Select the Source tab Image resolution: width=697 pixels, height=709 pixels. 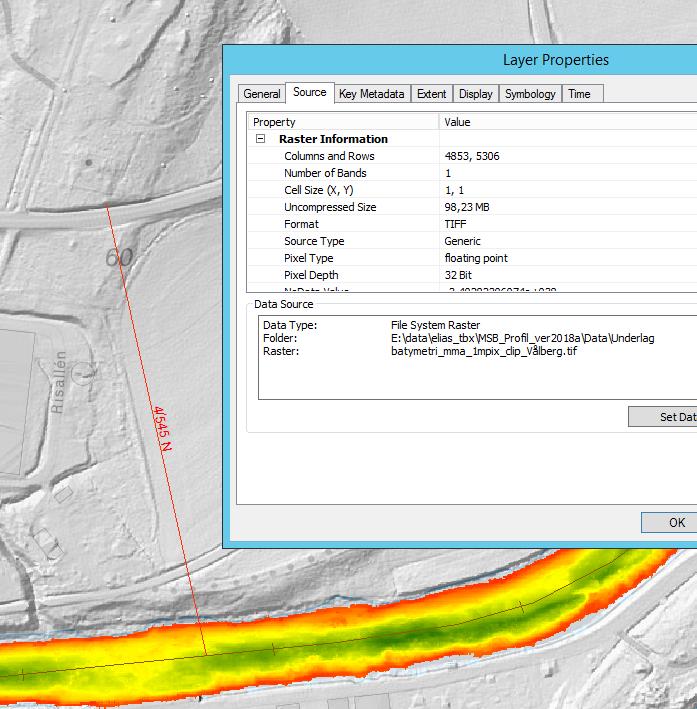[x=310, y=92]
